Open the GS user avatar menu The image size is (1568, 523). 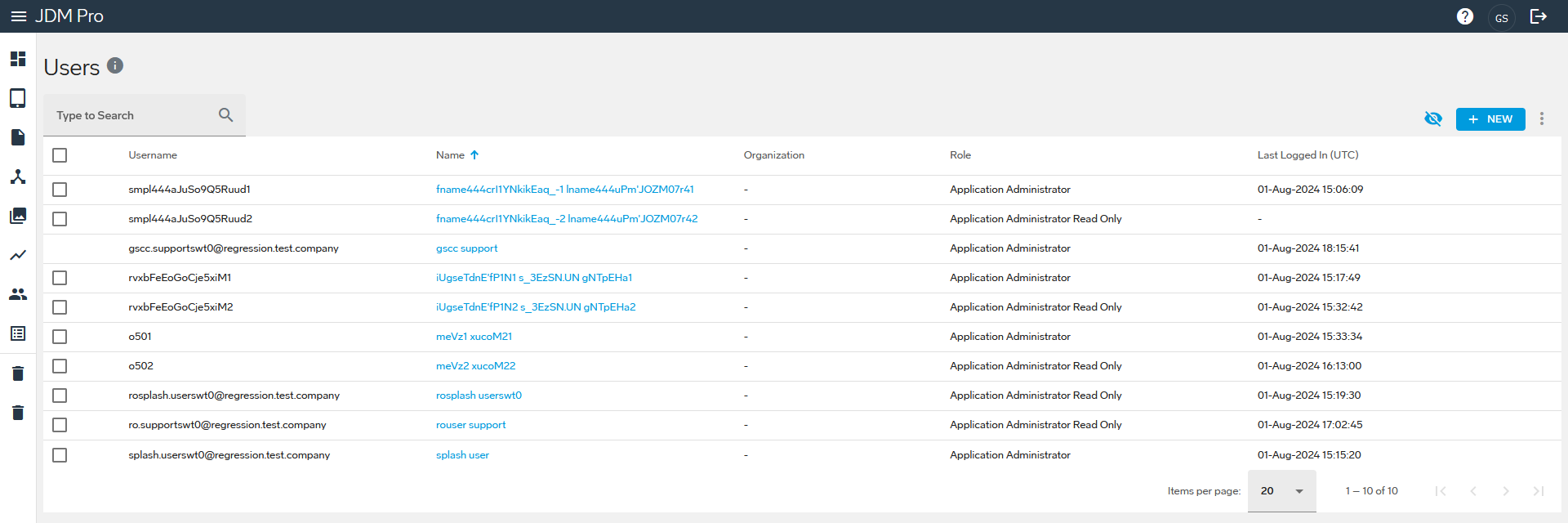(1501, 17)
